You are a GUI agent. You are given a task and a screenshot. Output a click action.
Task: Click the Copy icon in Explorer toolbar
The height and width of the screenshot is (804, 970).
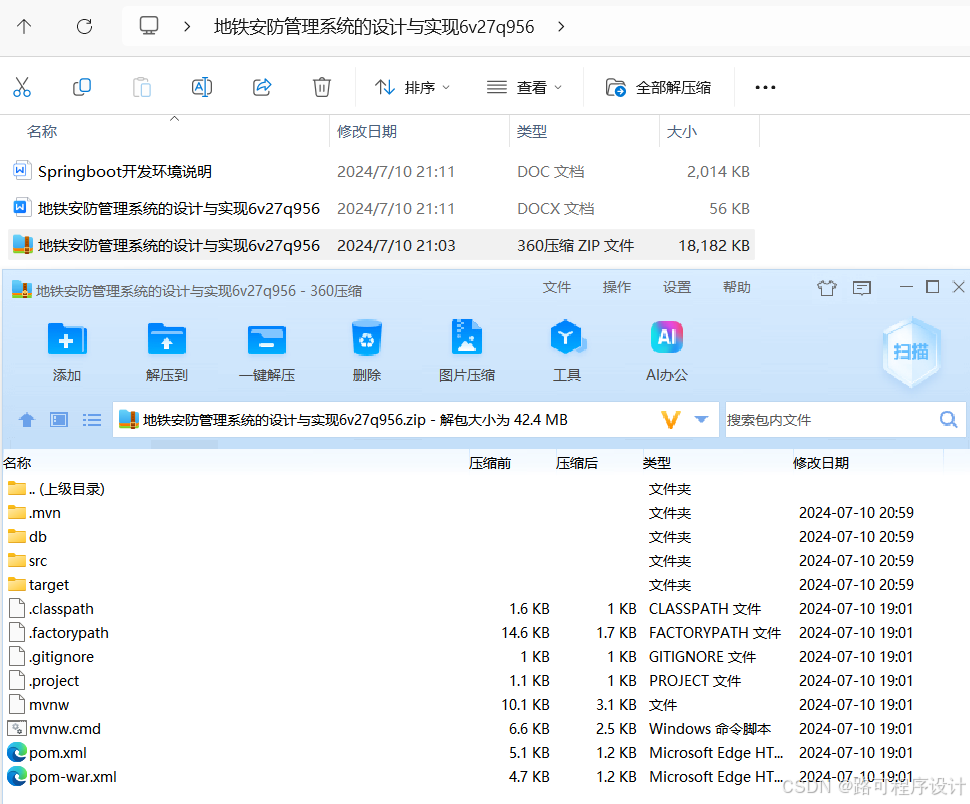(x=81, y=87)
